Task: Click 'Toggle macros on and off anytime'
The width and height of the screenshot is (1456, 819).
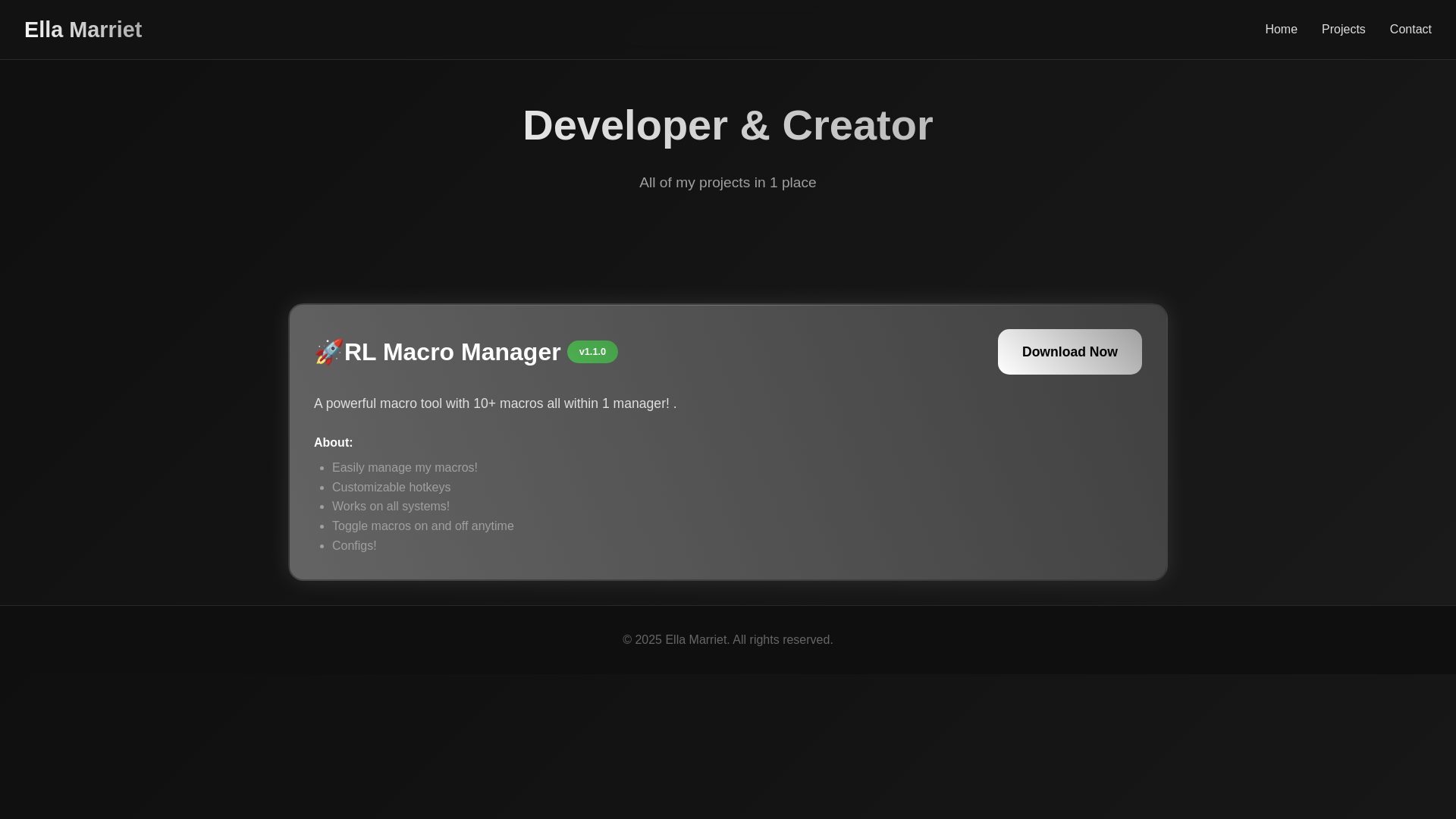Action: click(x=423, y=526)
